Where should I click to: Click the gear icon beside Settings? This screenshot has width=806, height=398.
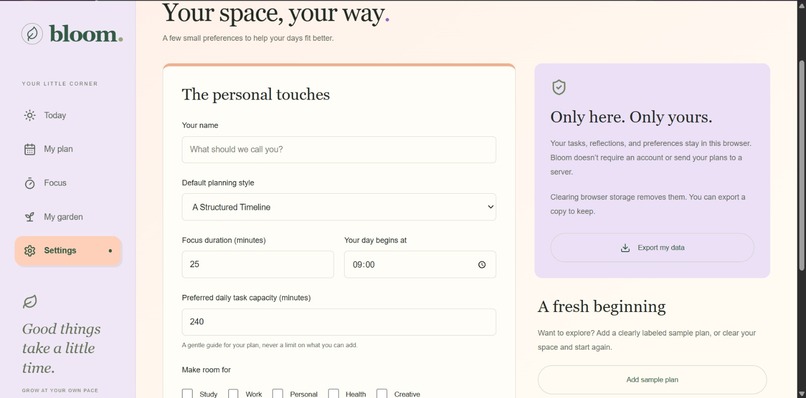[30, 251]
